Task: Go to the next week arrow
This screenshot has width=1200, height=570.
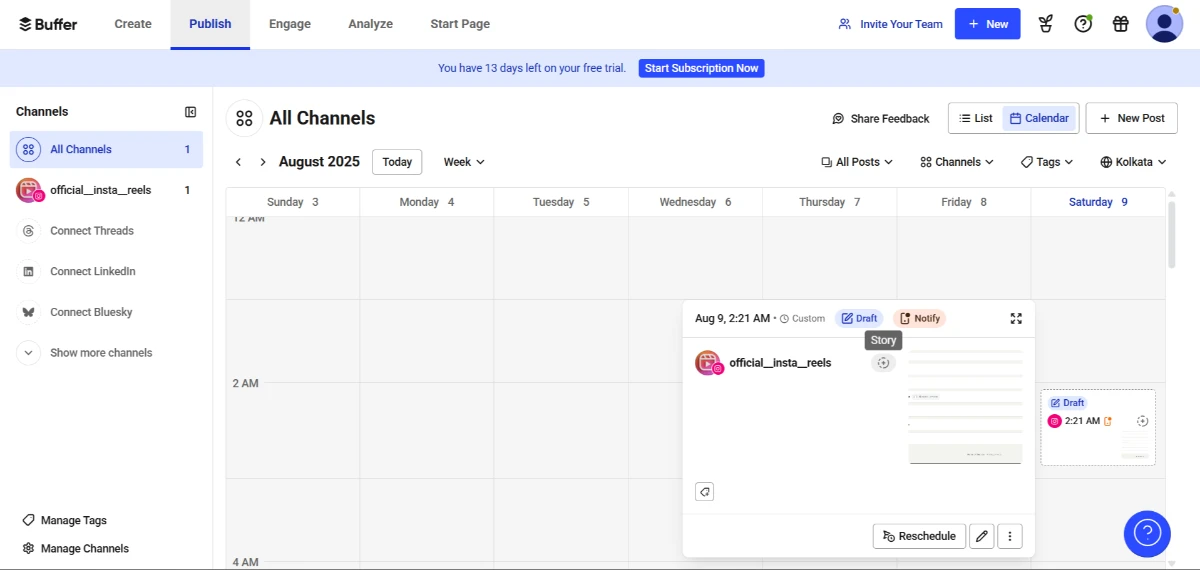Action: coord(263,162)
